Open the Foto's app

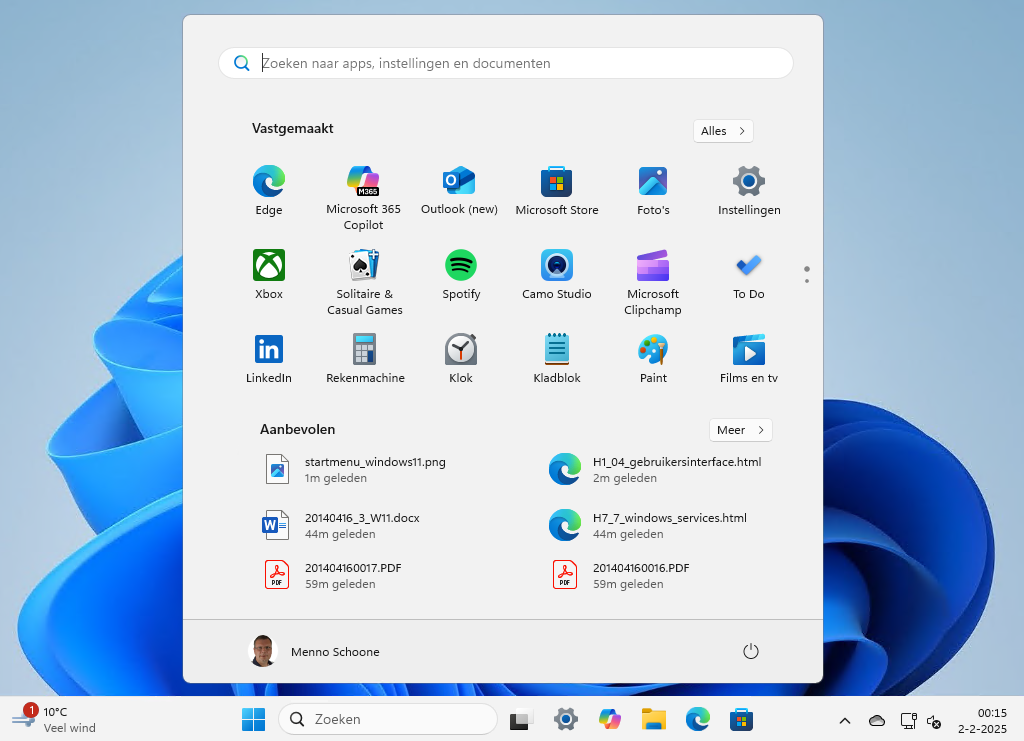(653, 191)
